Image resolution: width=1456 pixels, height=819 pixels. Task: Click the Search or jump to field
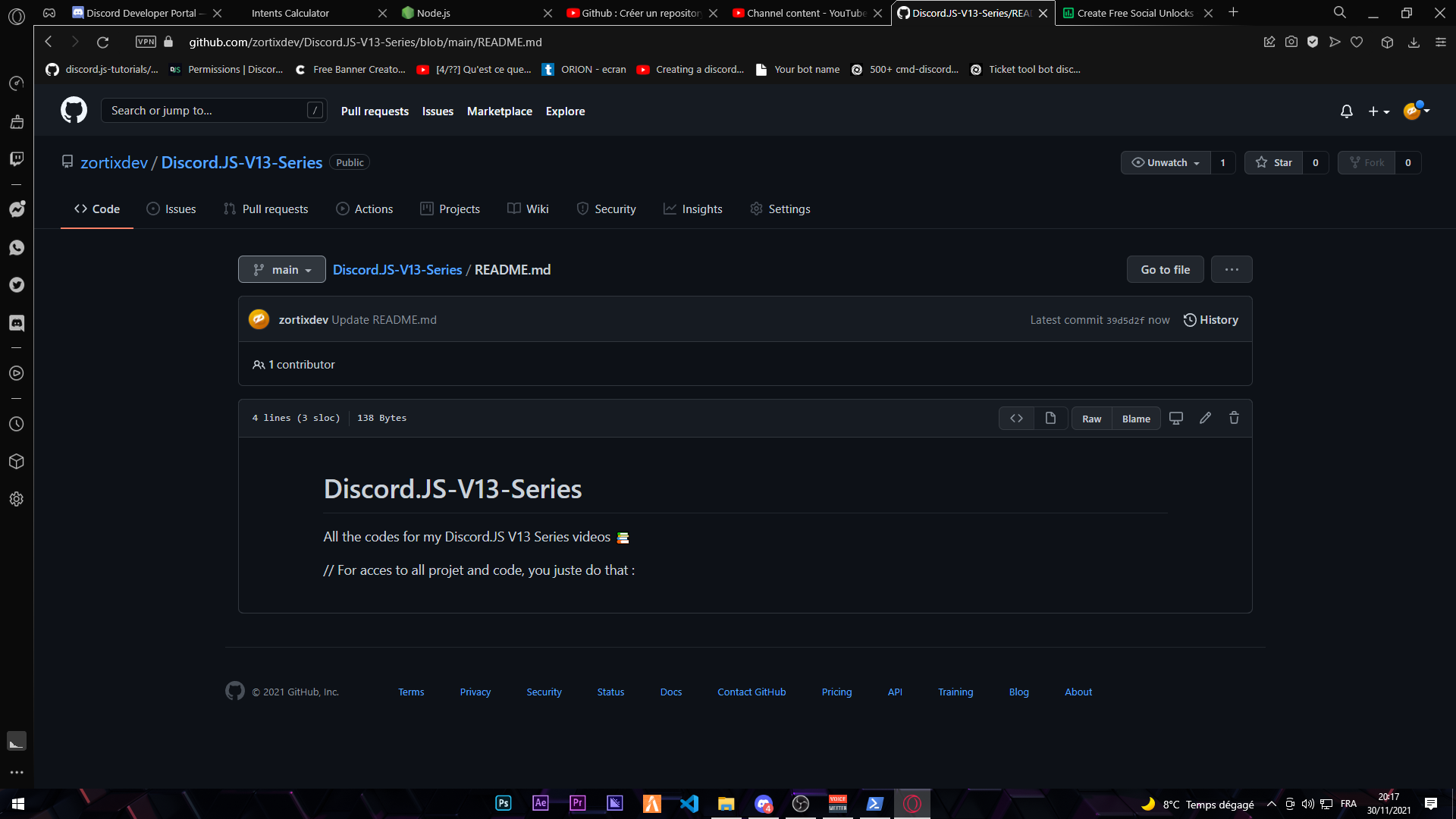click(212, 110)
